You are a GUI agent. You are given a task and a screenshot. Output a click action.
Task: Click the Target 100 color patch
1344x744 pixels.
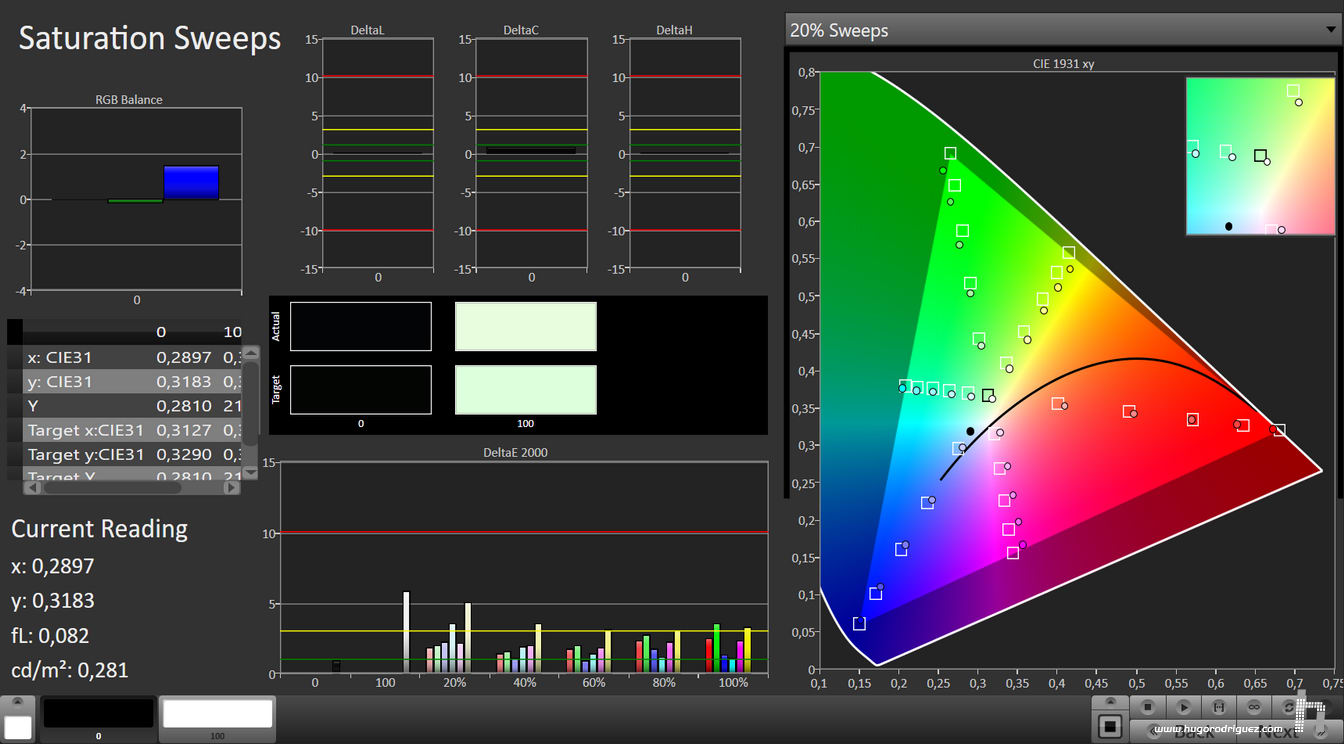(x=526, y=389)
